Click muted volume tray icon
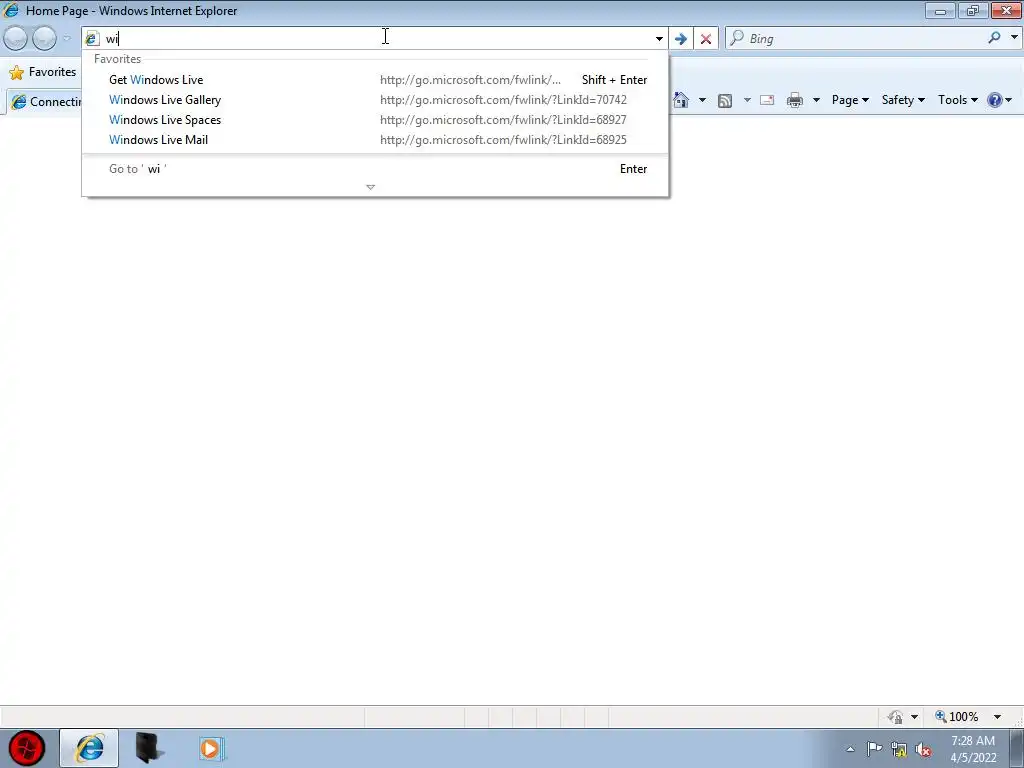This screenshot has width=1024, height=768. 923,749
